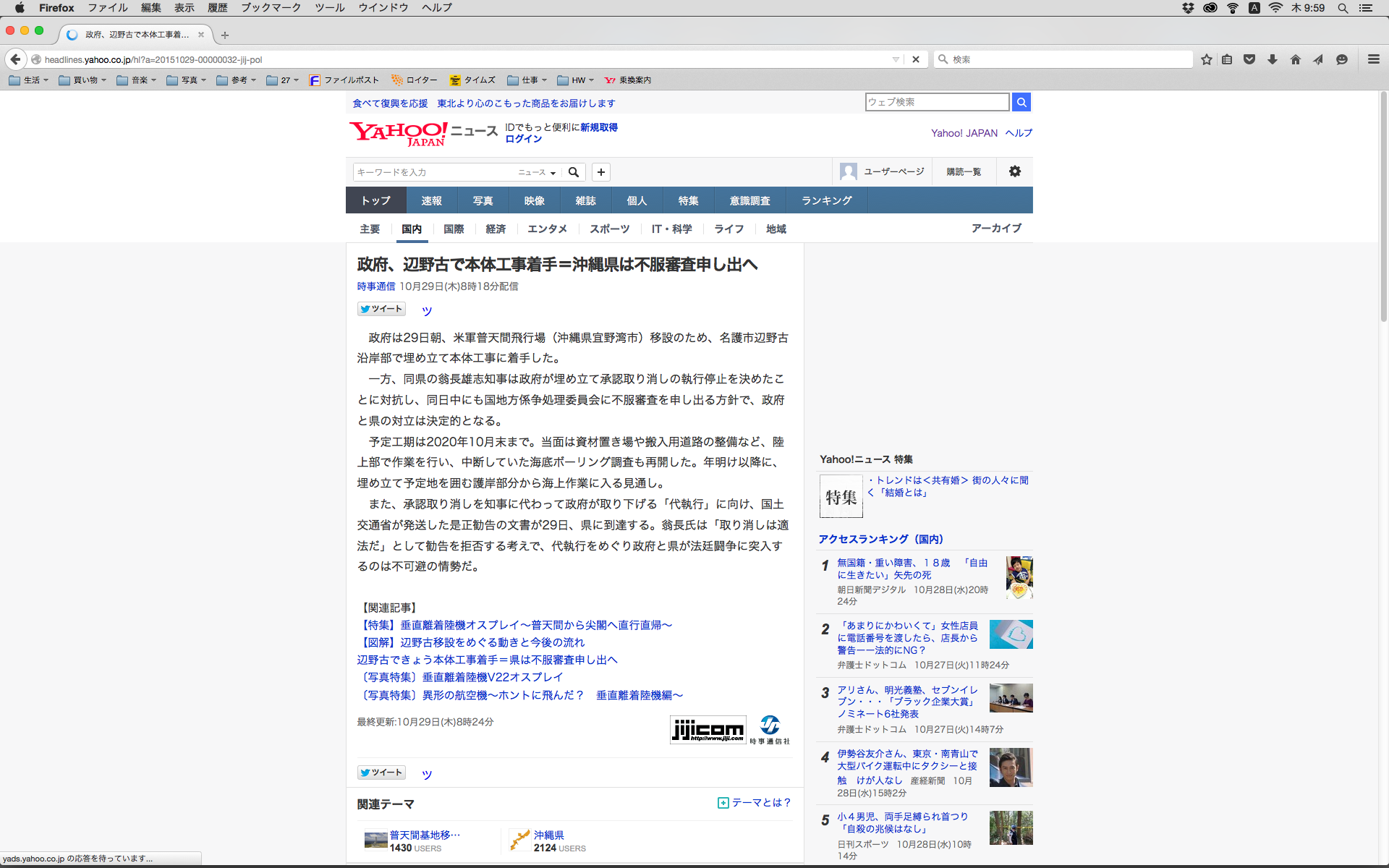Open the Firefox downloads arrow icon
1389x868 pixels.
point(1273,59)
